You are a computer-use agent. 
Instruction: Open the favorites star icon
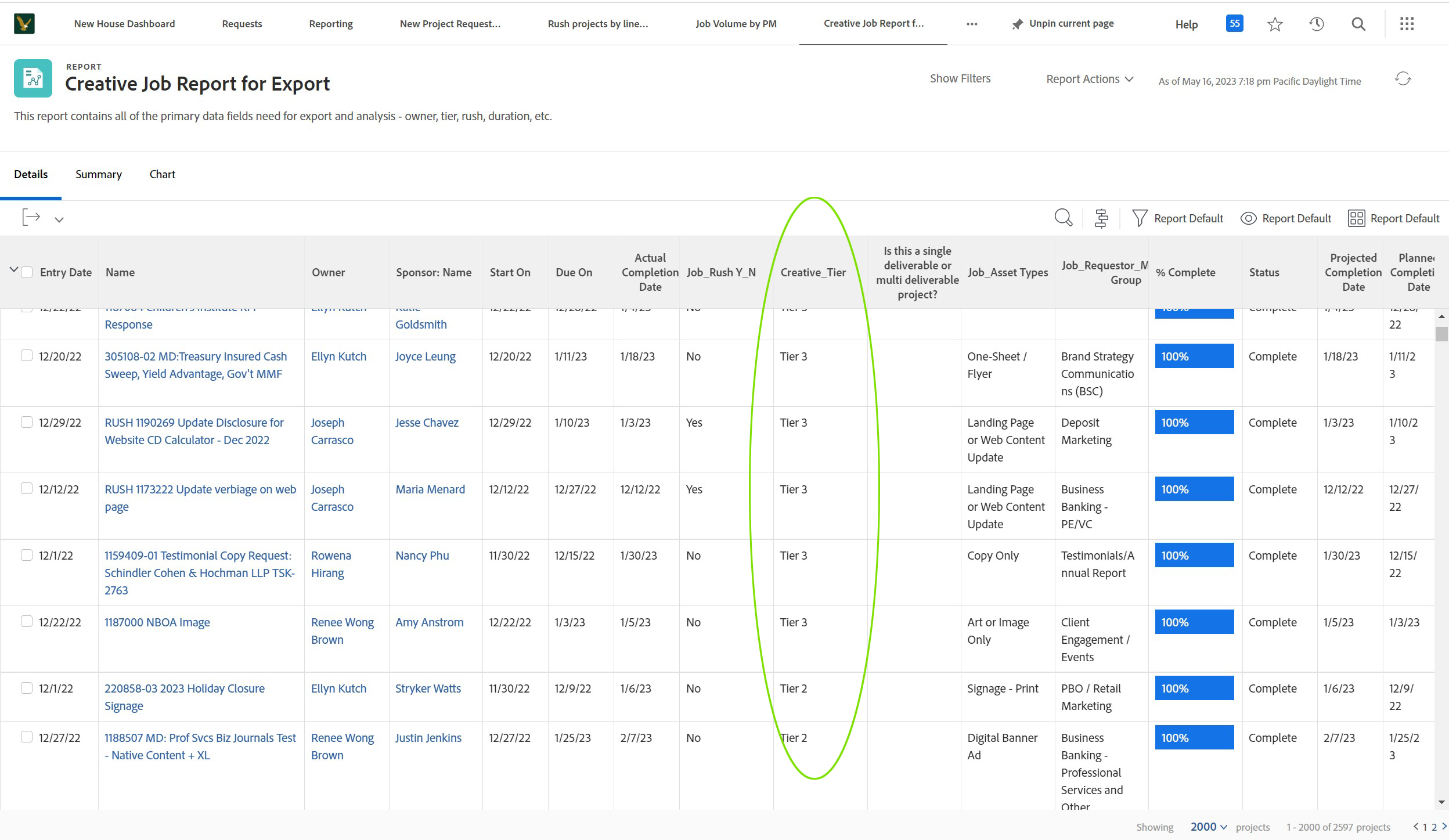[x=1275, y=24]
